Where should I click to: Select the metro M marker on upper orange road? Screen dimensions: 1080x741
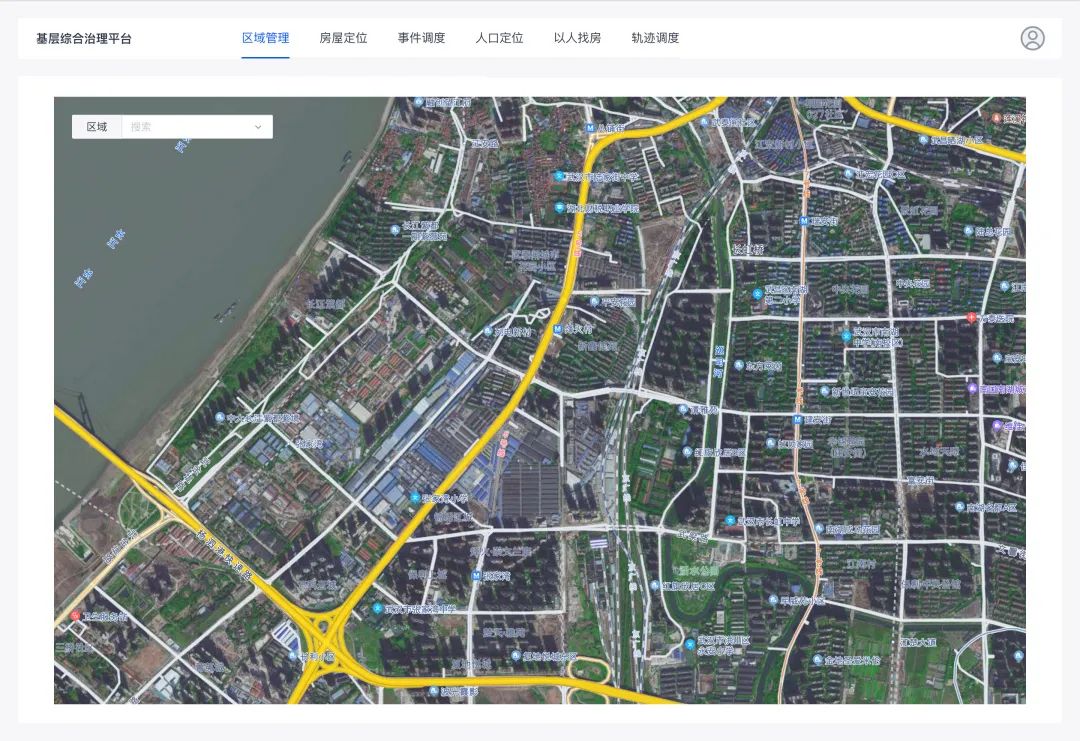[x=804, y=221]
